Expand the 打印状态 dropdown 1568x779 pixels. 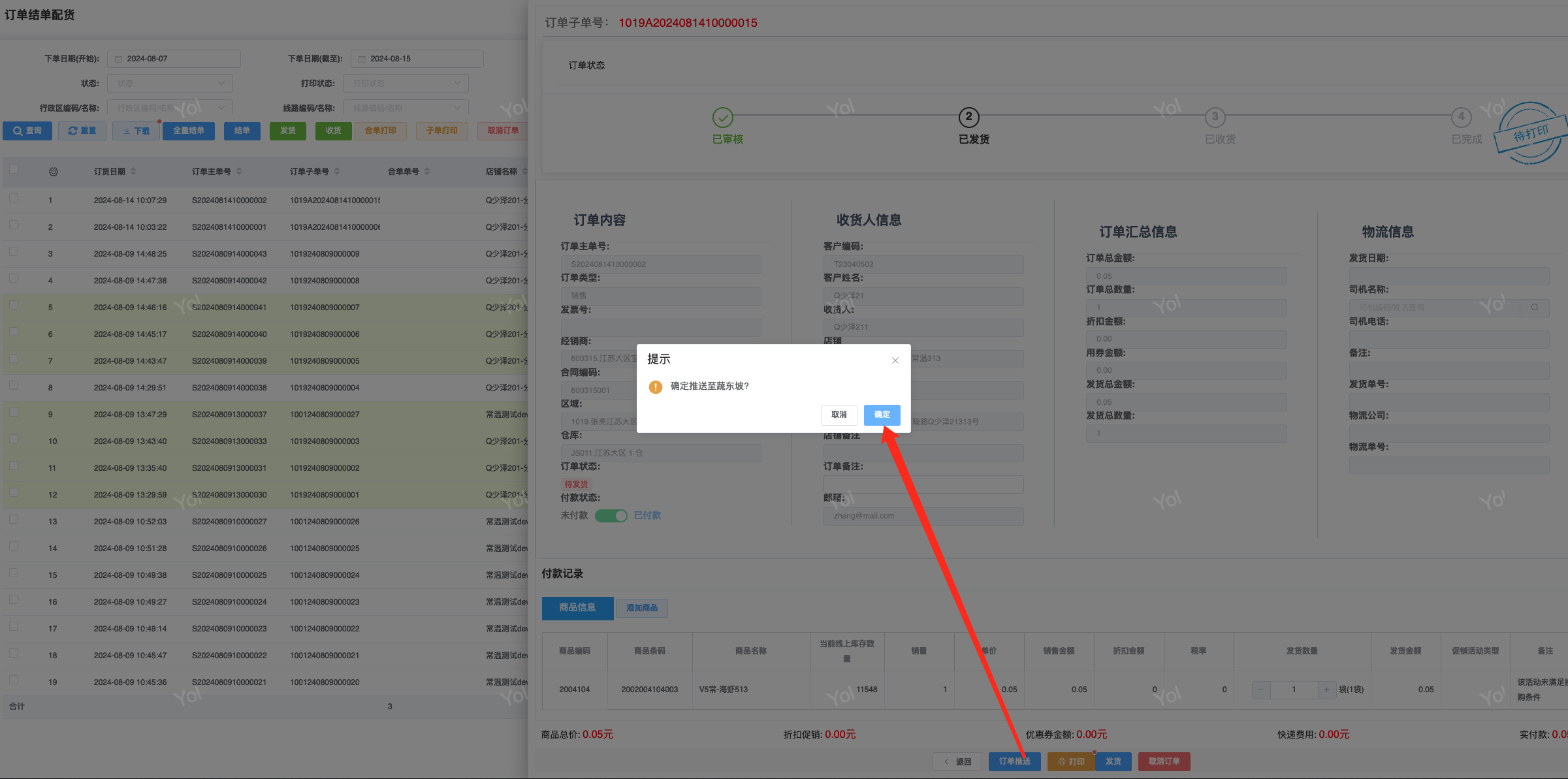(x=406, y=84)
